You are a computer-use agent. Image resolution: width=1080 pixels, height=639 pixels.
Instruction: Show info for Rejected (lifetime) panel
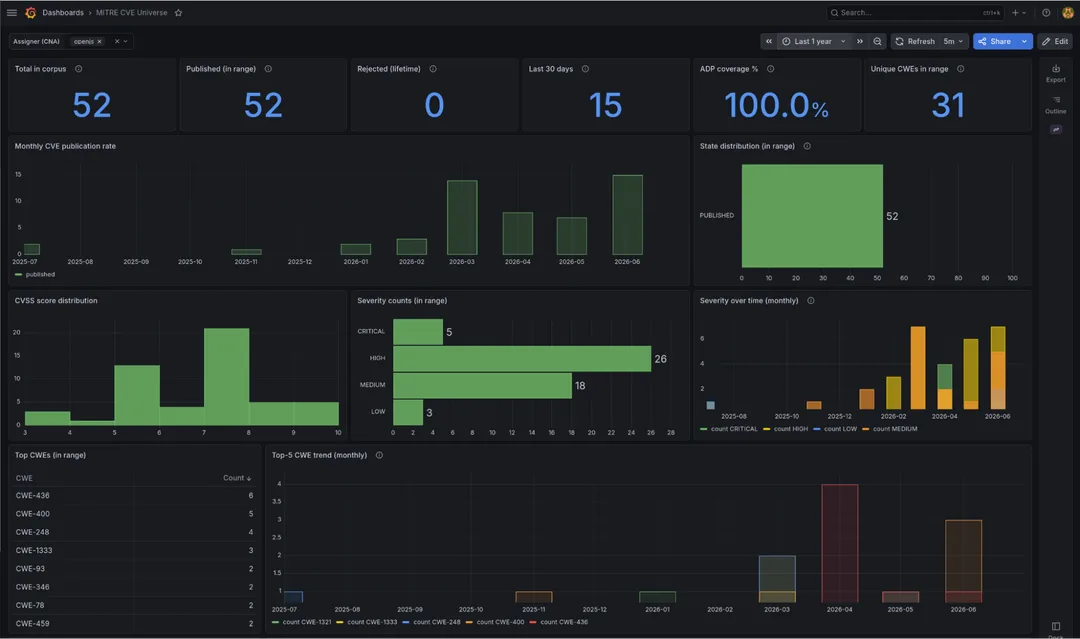(433, 69)
